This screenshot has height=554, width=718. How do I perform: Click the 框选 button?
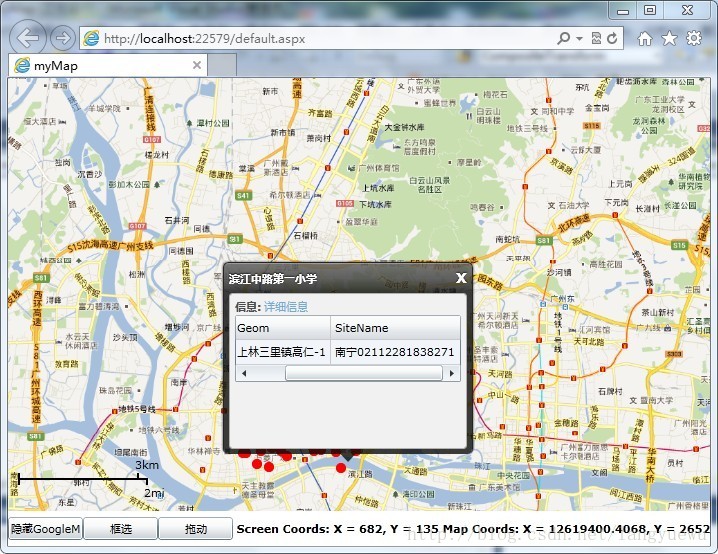pos(121,529)
